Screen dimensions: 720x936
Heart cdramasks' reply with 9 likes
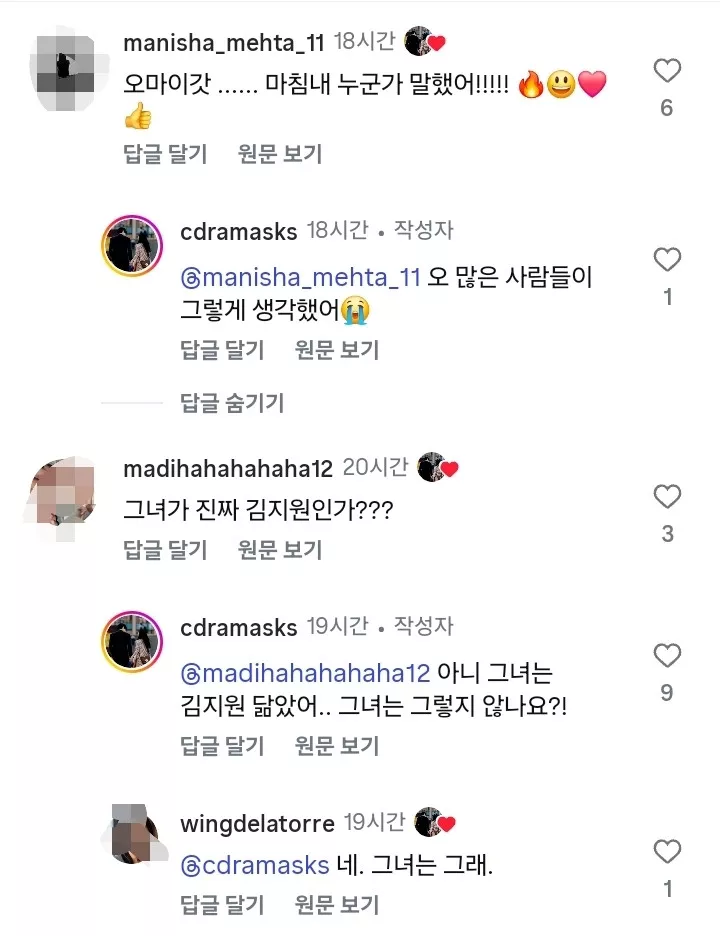(666, 656)
